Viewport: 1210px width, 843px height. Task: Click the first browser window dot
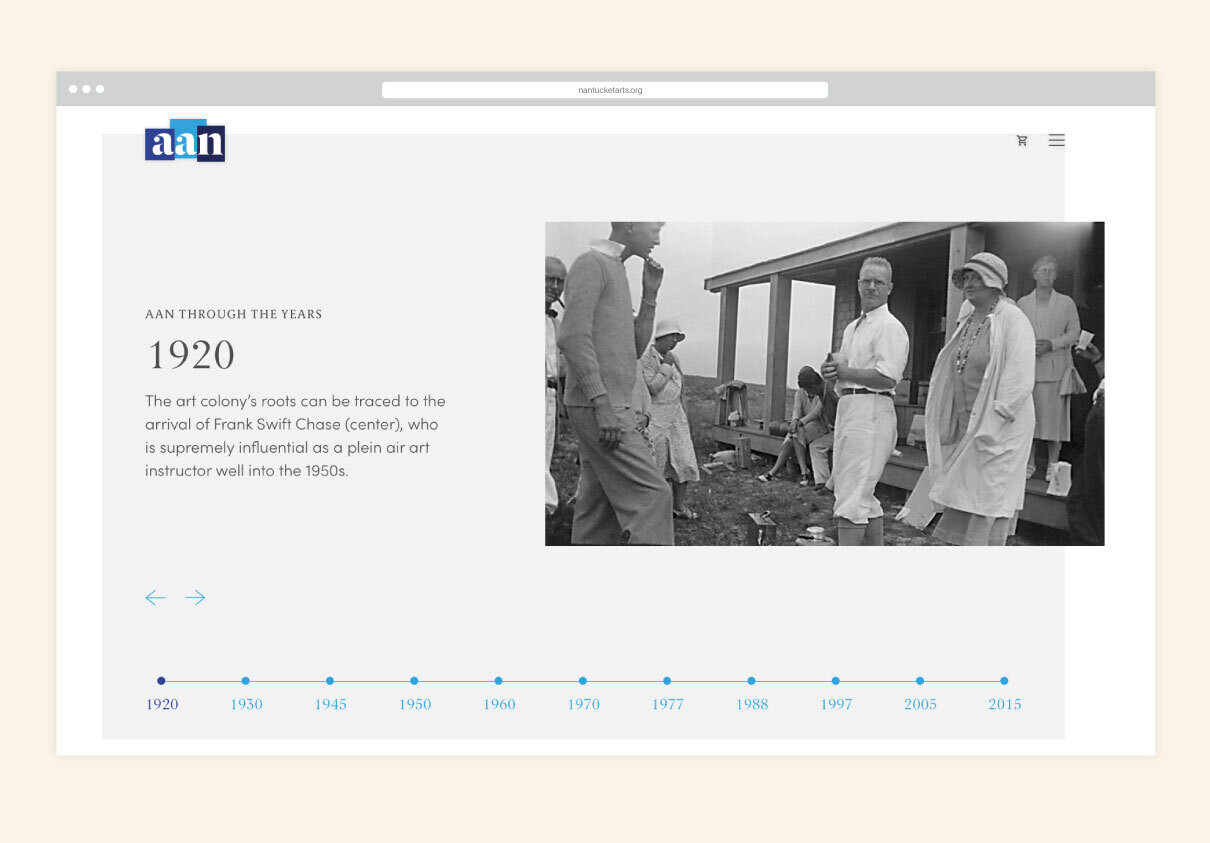coord(73,89)
